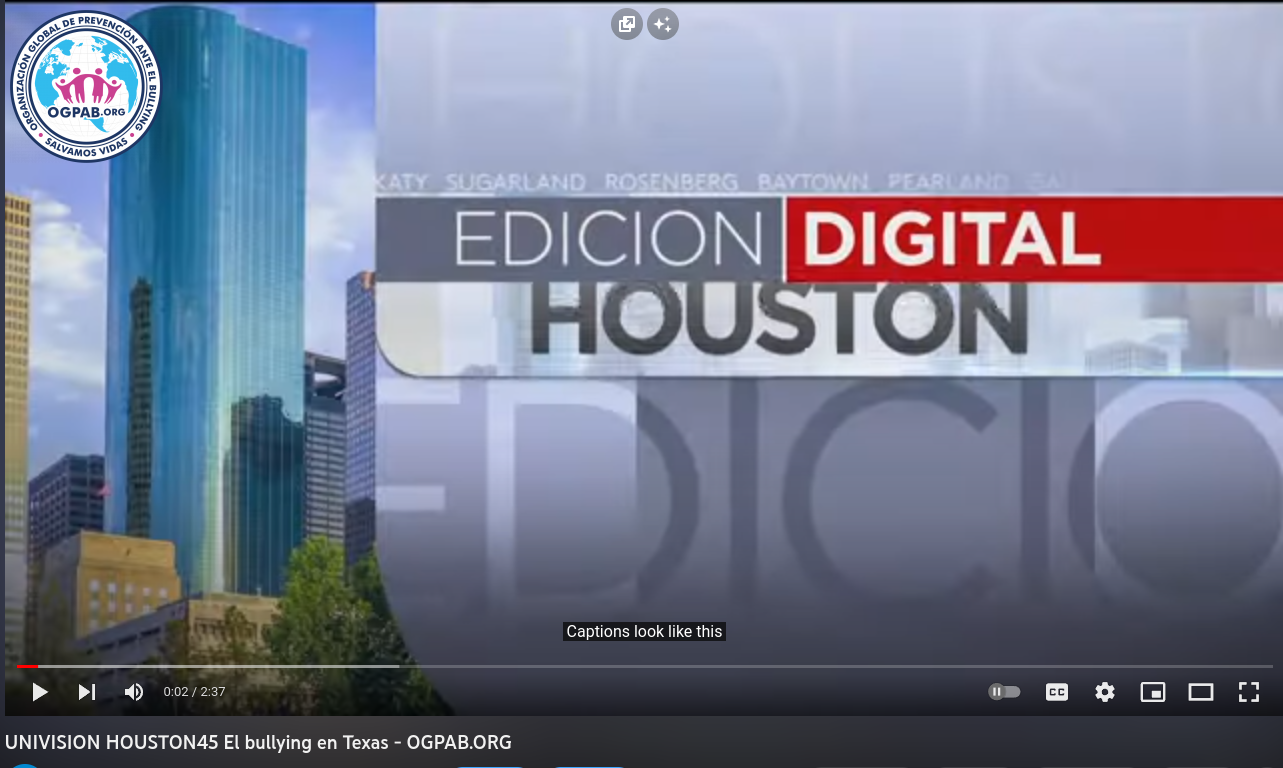Click the 0:02 / 2:37 time display
This screenshot has height=768, width=1283.
(x=194, y=692)
